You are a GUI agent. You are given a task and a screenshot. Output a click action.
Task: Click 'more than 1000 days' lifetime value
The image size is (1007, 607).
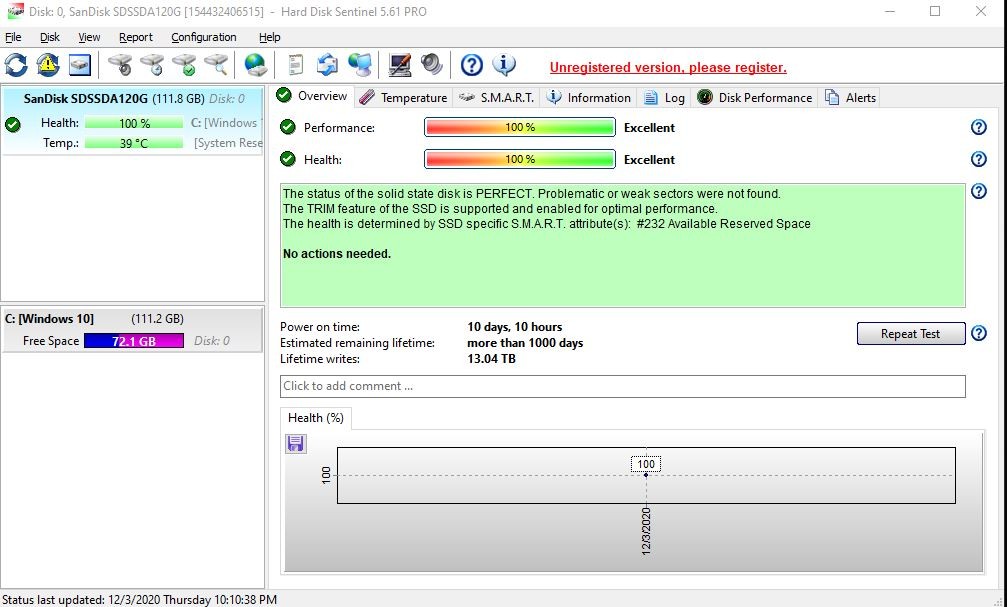525,343
